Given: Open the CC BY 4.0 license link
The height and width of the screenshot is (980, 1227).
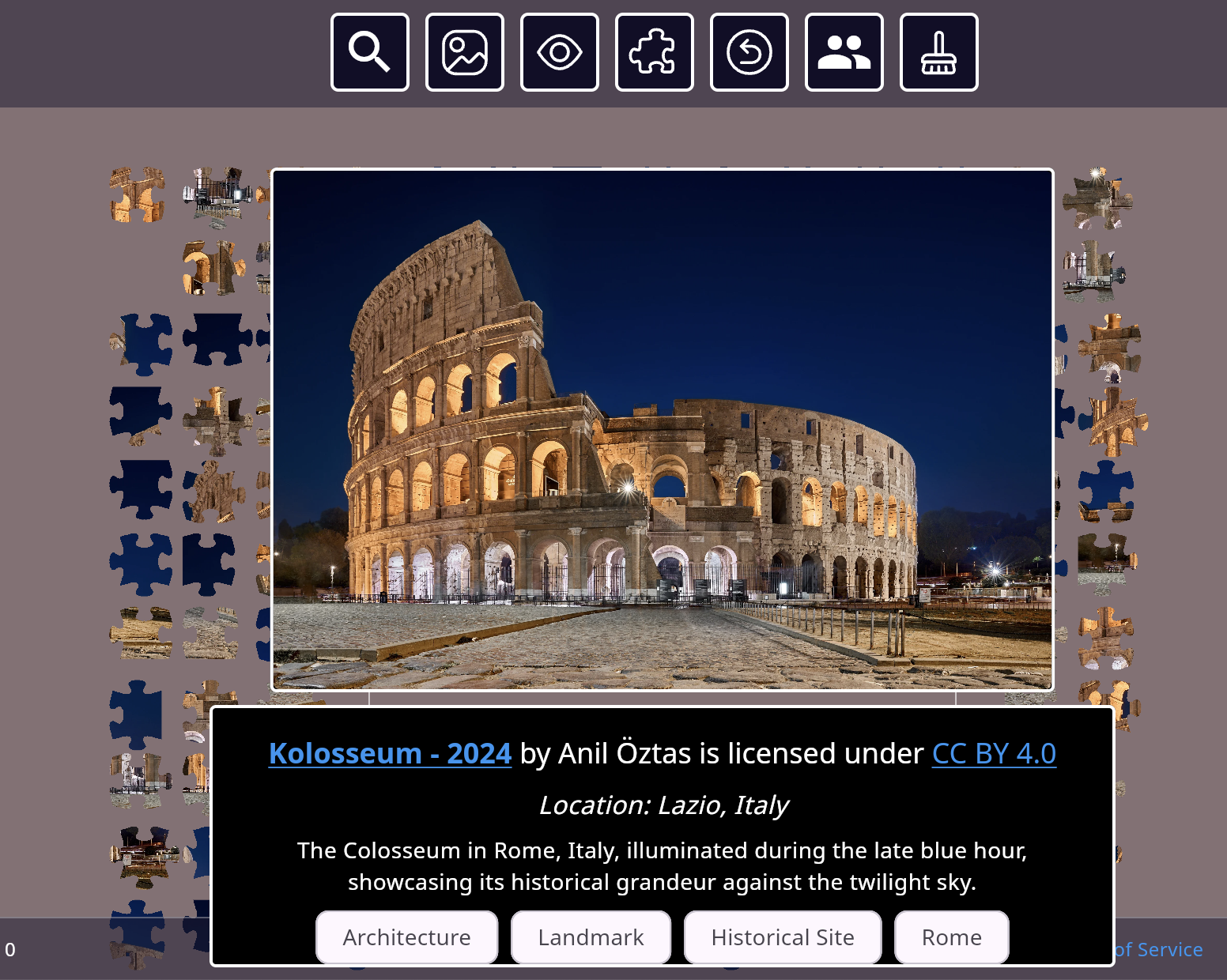Looking at the screenshot, I should (994, 753).
